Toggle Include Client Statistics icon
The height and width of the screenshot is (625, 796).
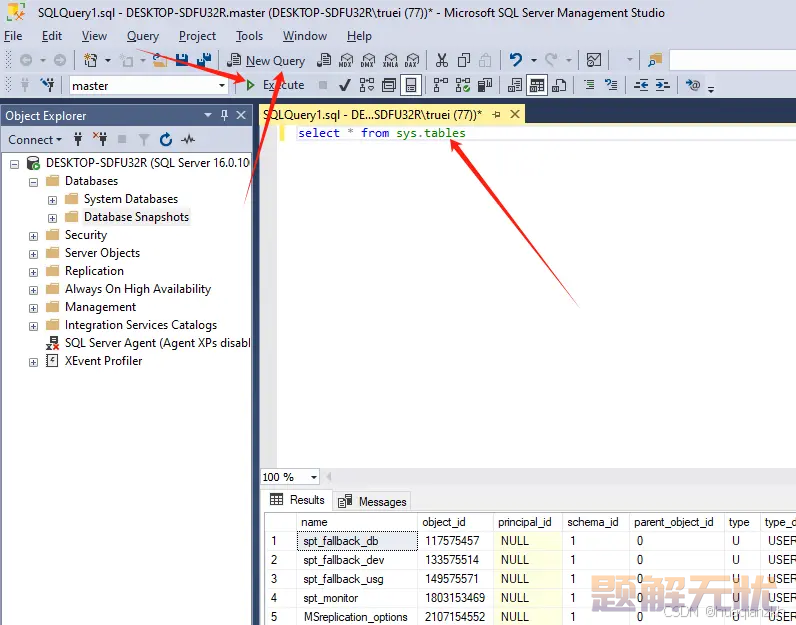(485, 85)
